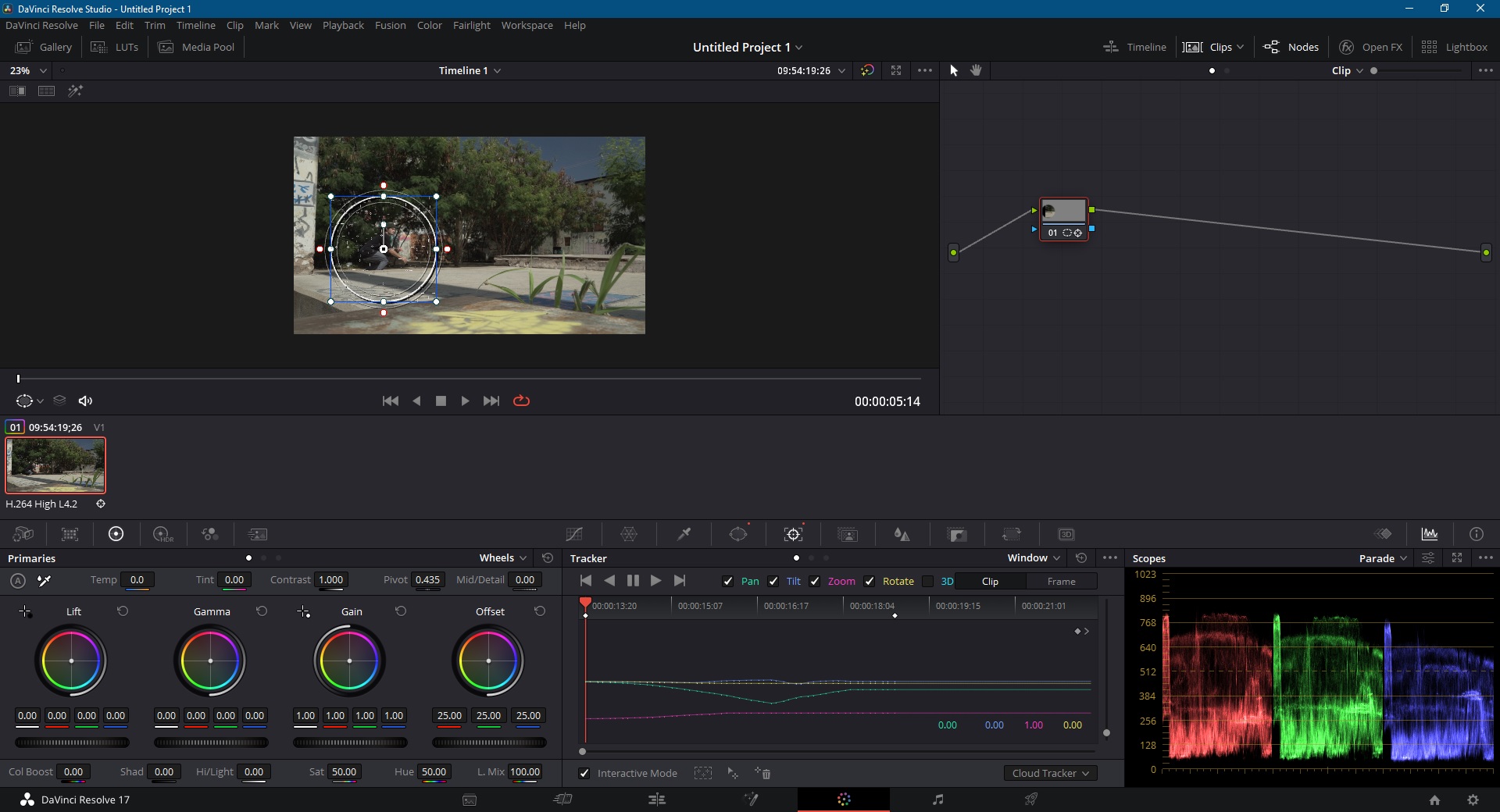Switch to the Edit page tab
Viewport: 1500px width, 812px height.
657,799
